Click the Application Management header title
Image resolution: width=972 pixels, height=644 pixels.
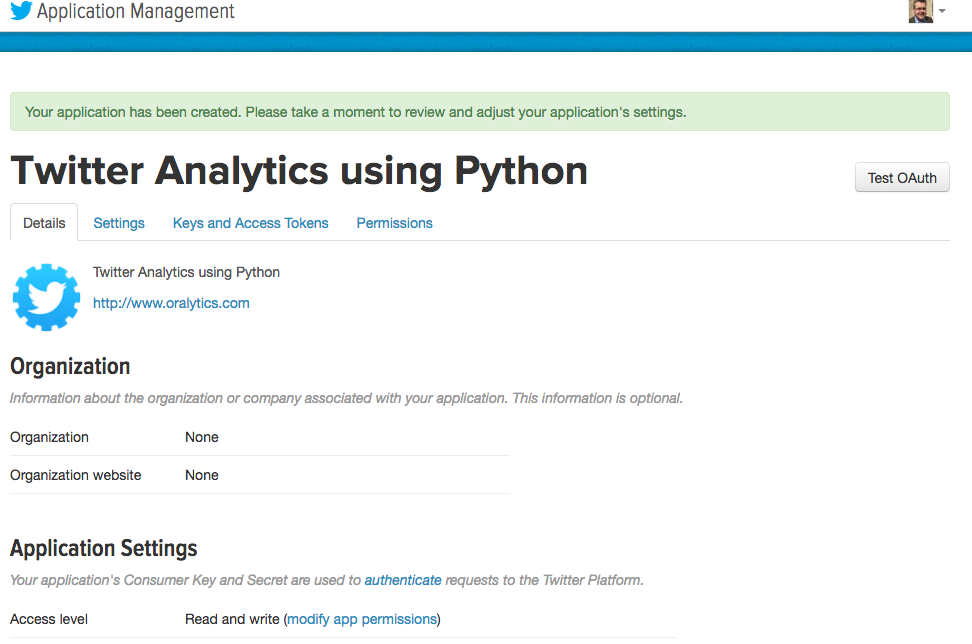tap(136, 12)
